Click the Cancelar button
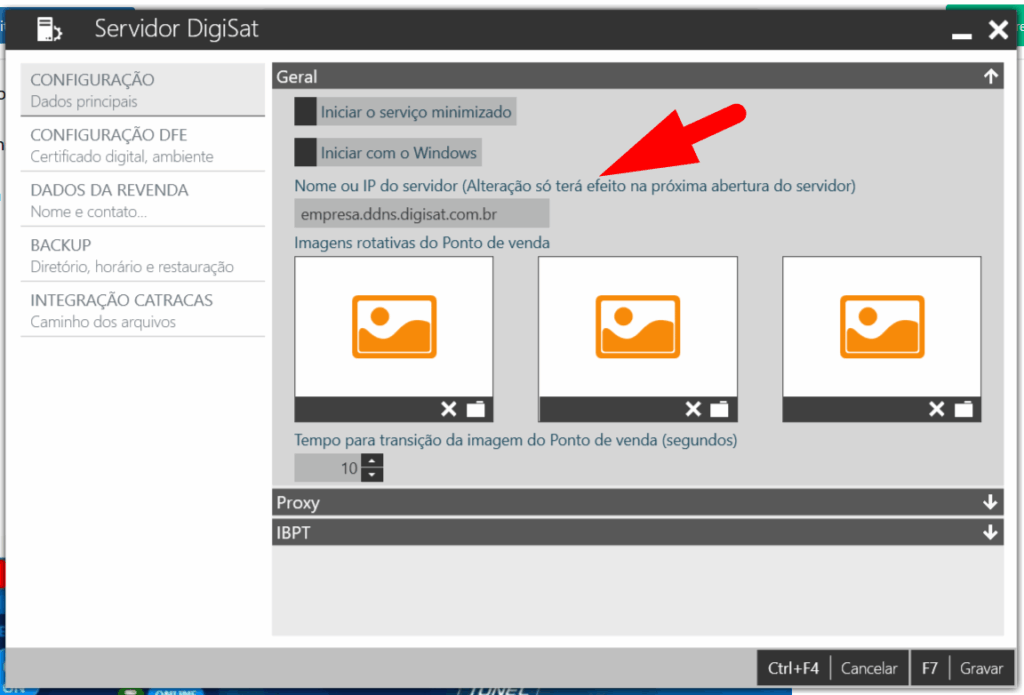Image resolution: width=1024 pixels, height=695 pixels. click(x=868, y=668)
